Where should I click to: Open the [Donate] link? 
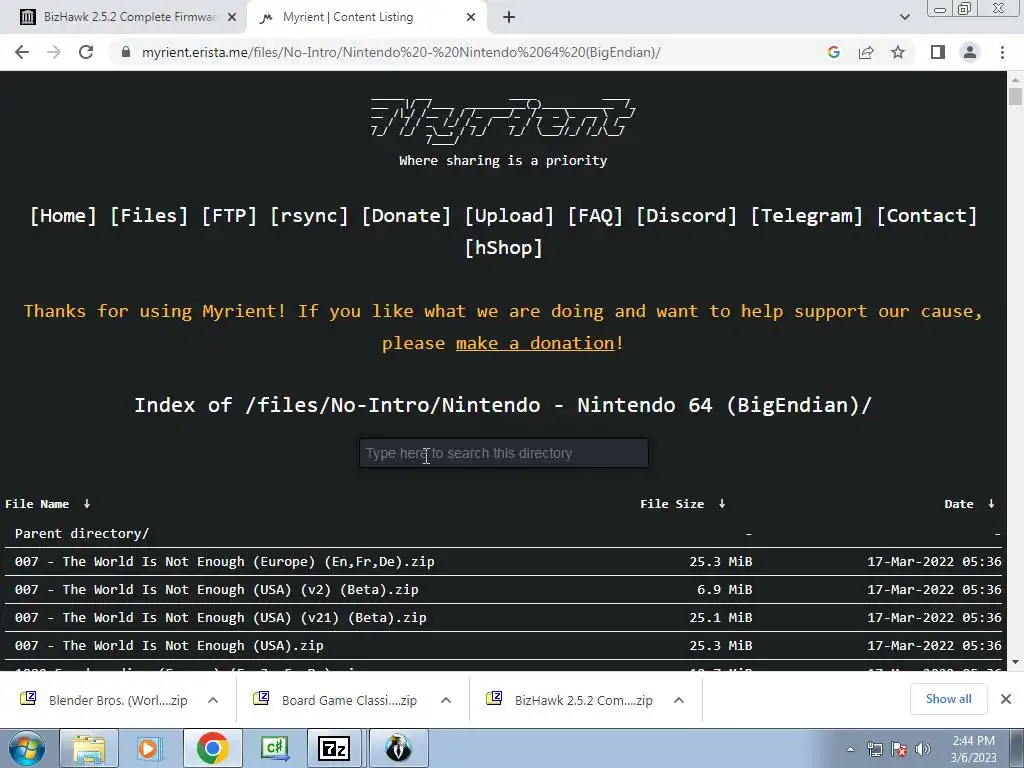pyautogui.click(x=406, y=216)
